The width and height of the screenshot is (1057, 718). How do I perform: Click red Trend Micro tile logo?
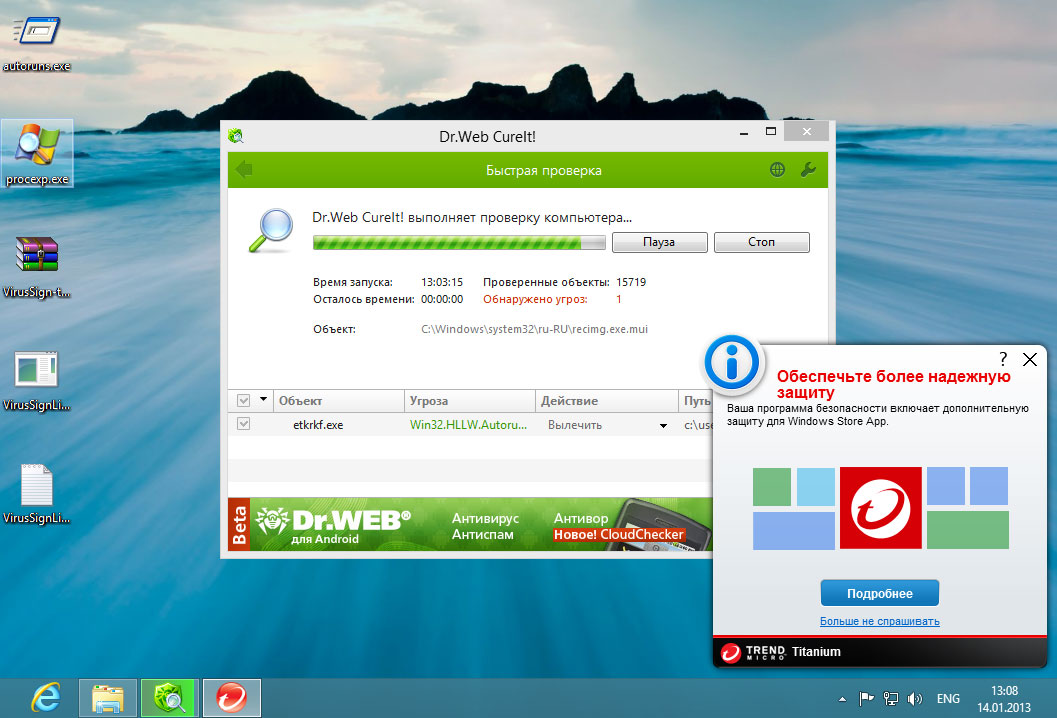880,508
